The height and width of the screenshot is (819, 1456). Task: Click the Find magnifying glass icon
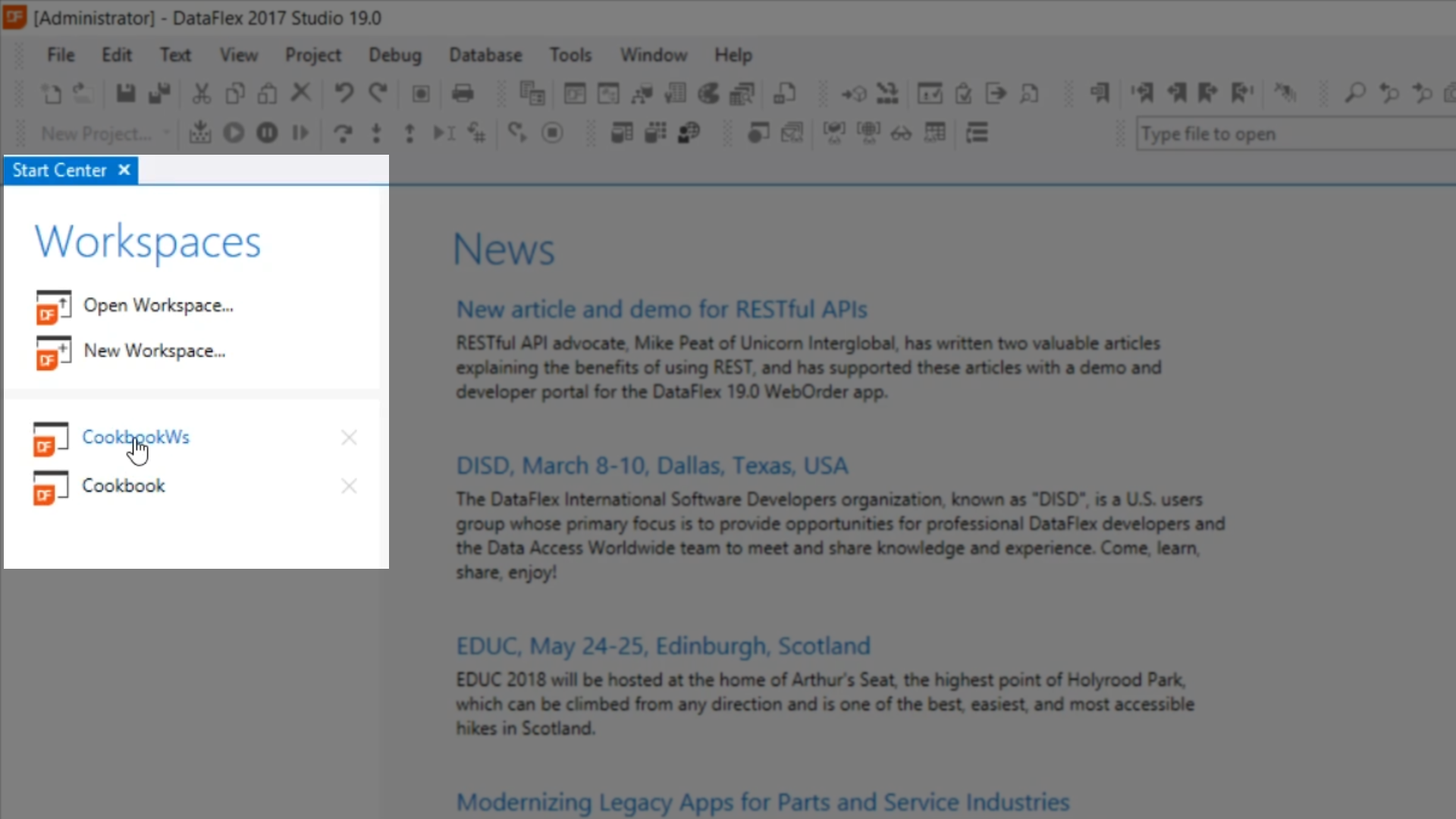1354,93
